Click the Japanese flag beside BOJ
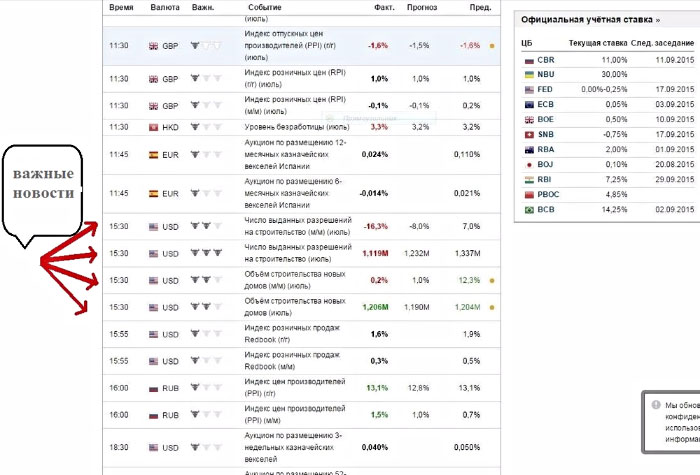This screenshot has height=475, width=700. click(x=528, y=165)
